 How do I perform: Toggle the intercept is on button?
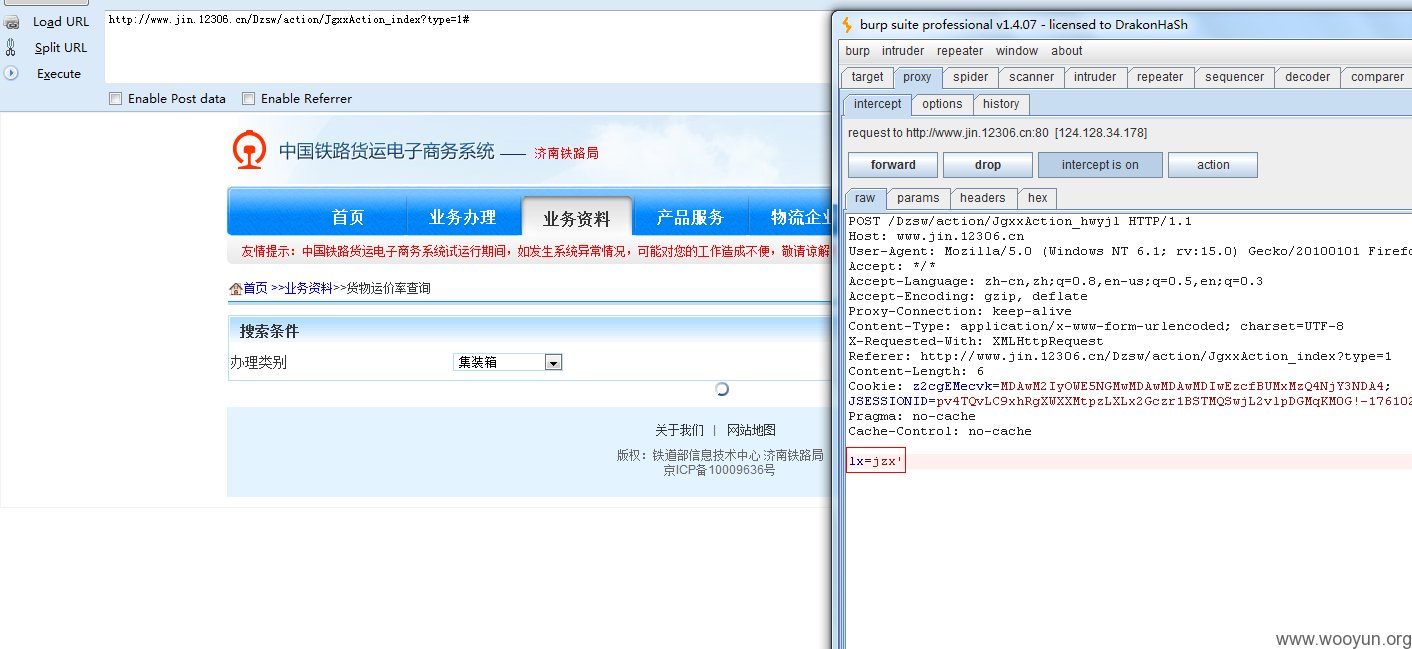(1100, 165)
